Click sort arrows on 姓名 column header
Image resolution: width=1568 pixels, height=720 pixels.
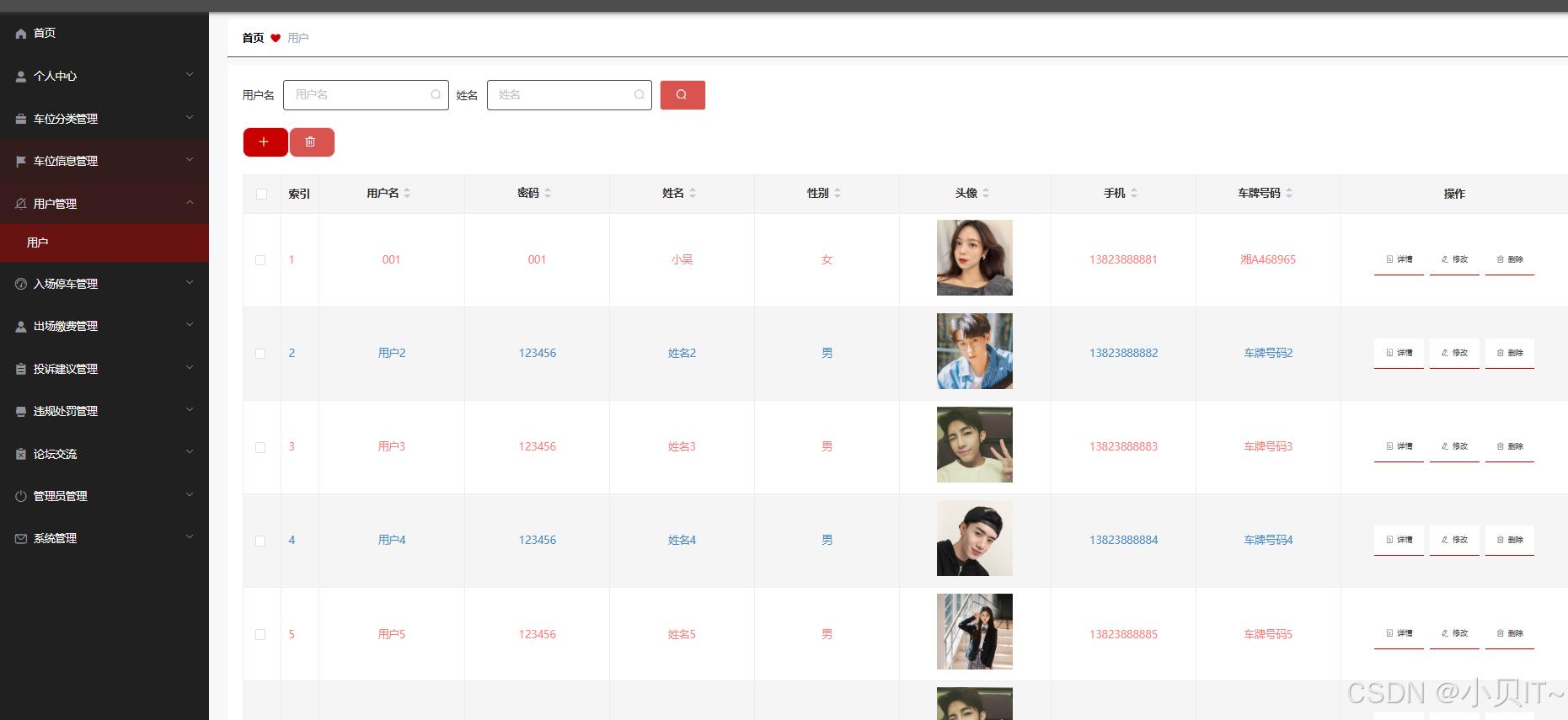(x=693, y=193)
